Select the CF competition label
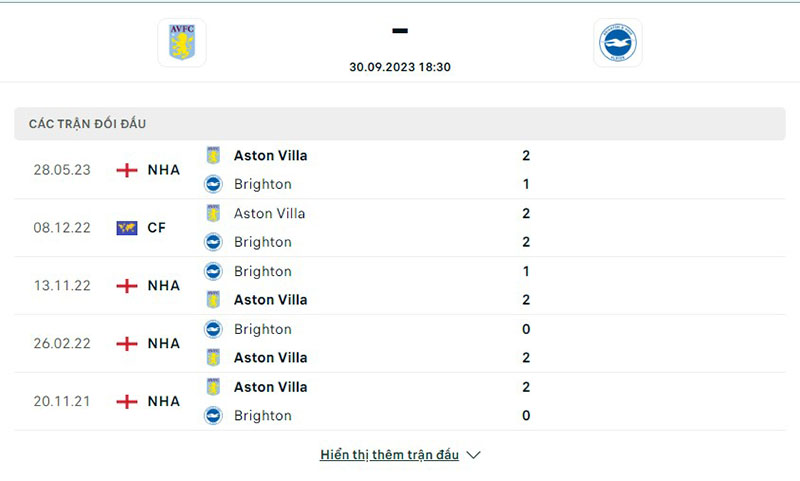Screen dimensions: 800x481 tap(157, 228)
